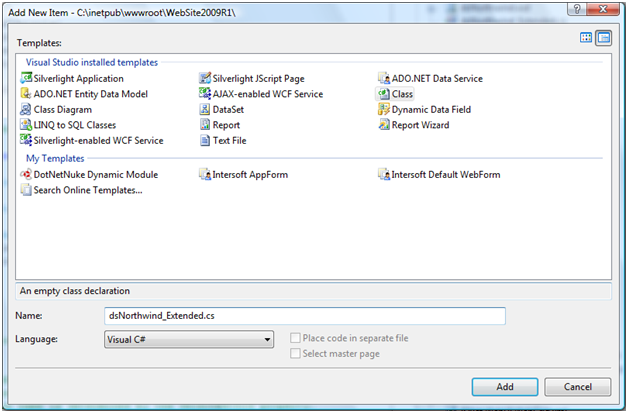Click the Cancel button
Image resolution: width=628 pixels, height=413 pixels.
click(578, 387)
